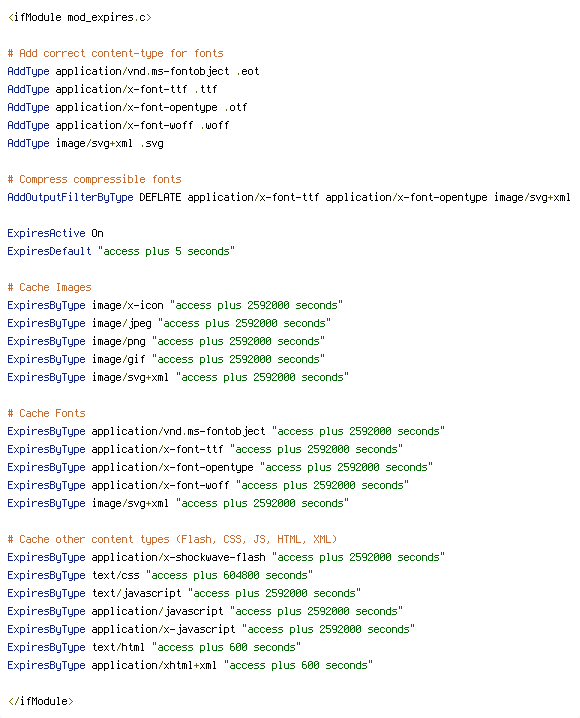
Task: Click the text/html expires line
Action: point(154,647)
